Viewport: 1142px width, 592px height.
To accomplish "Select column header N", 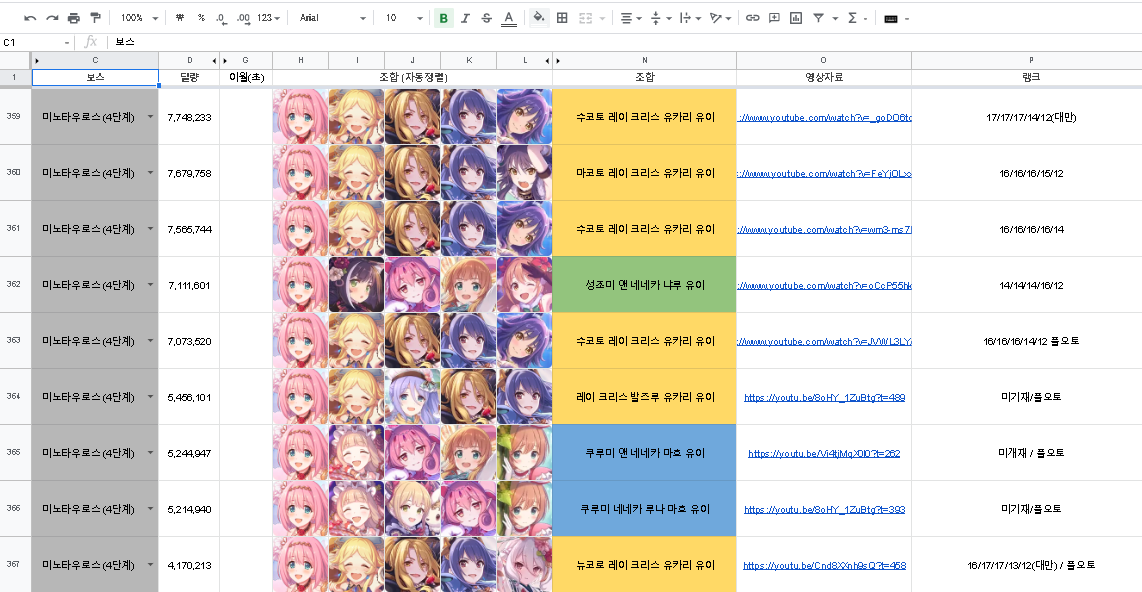I will click(645, 60).
